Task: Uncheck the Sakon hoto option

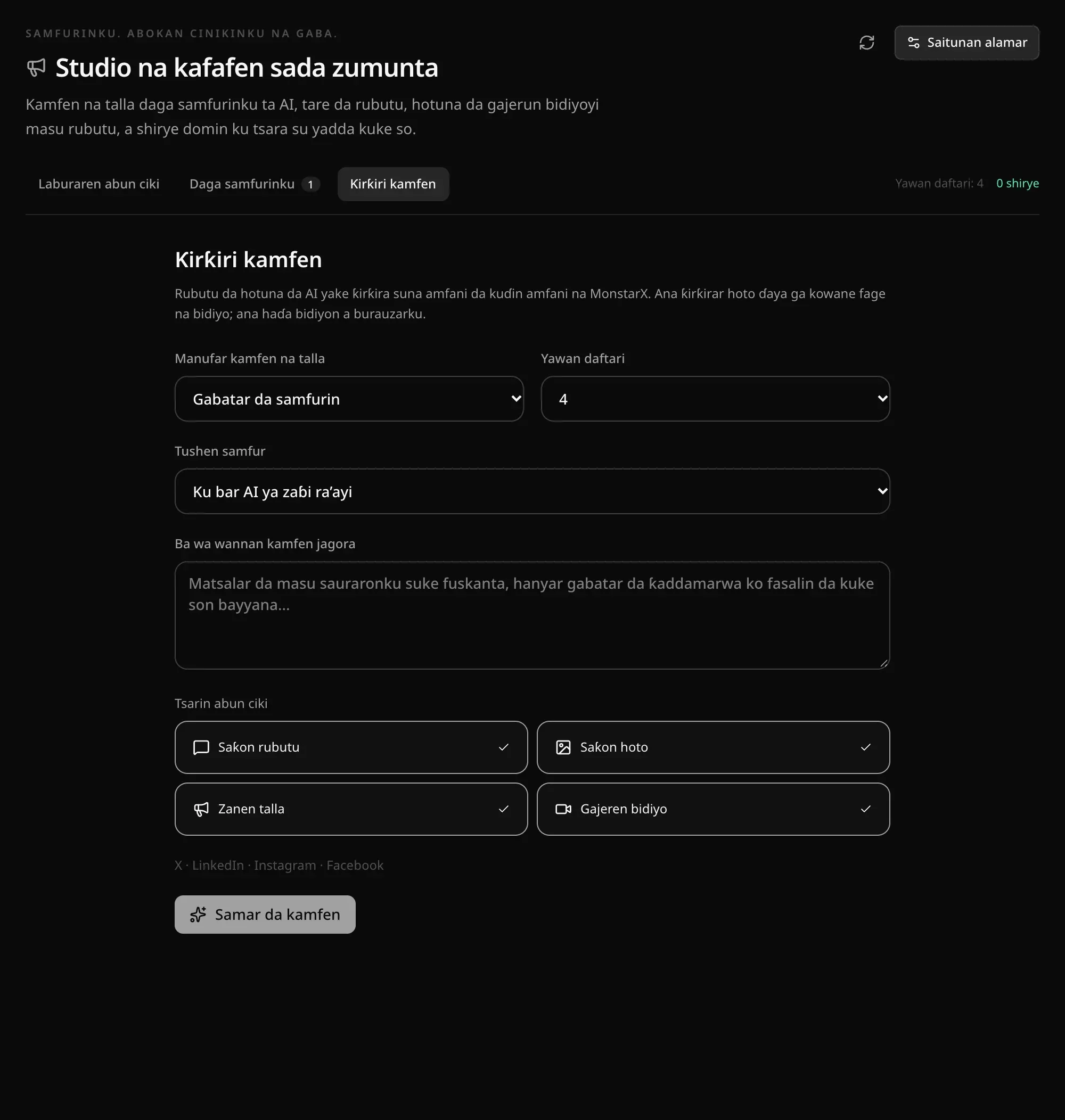Action: coord(713,747)
